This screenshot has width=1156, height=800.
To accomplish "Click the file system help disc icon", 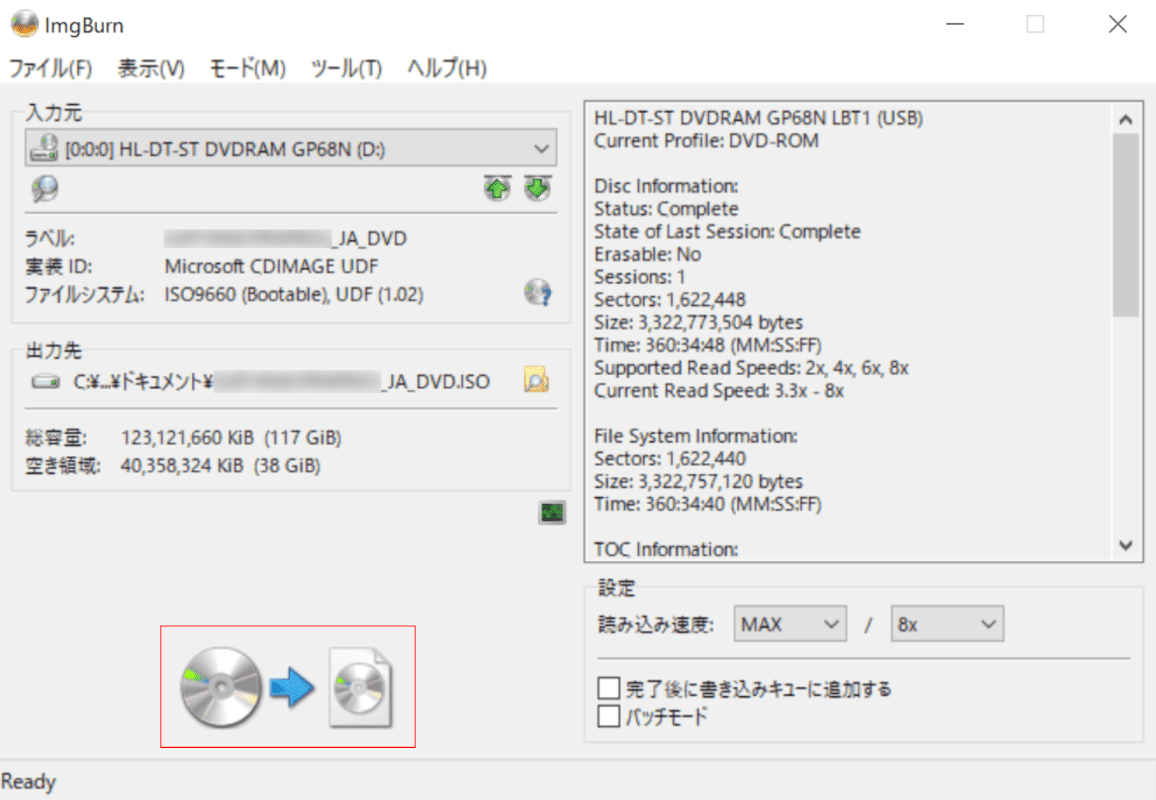I will point(538,293).
